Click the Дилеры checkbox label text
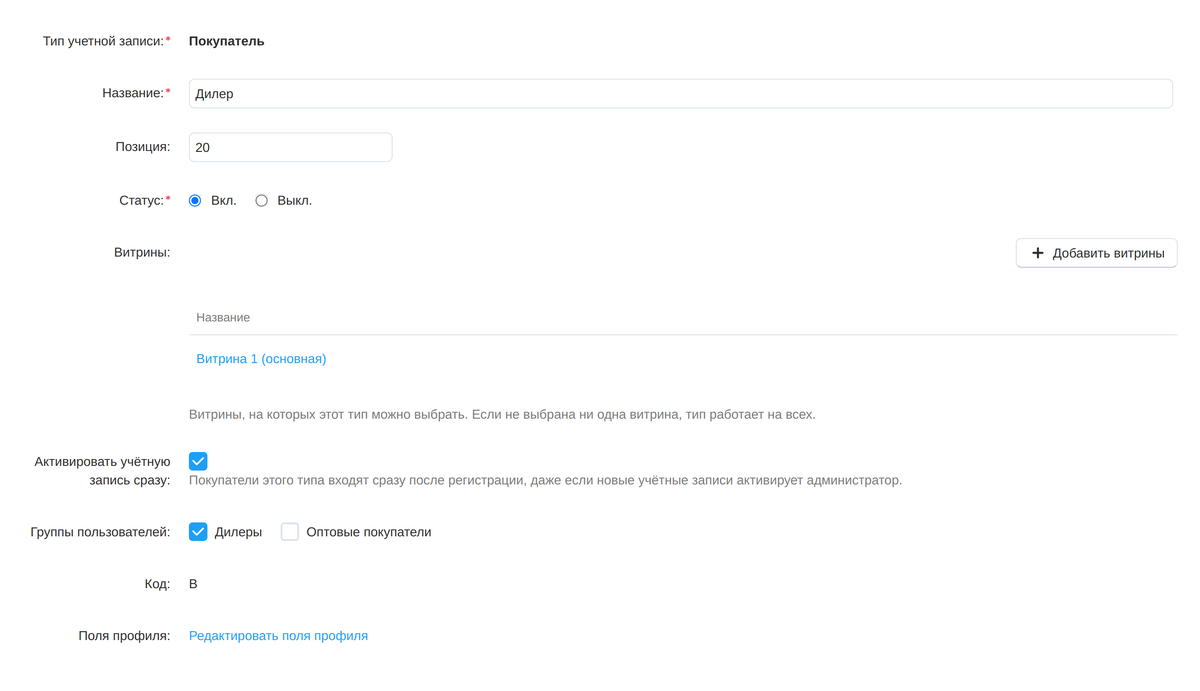Image resolution: width=1200 pixels, height=691 pixels. [x=238, y=532]
